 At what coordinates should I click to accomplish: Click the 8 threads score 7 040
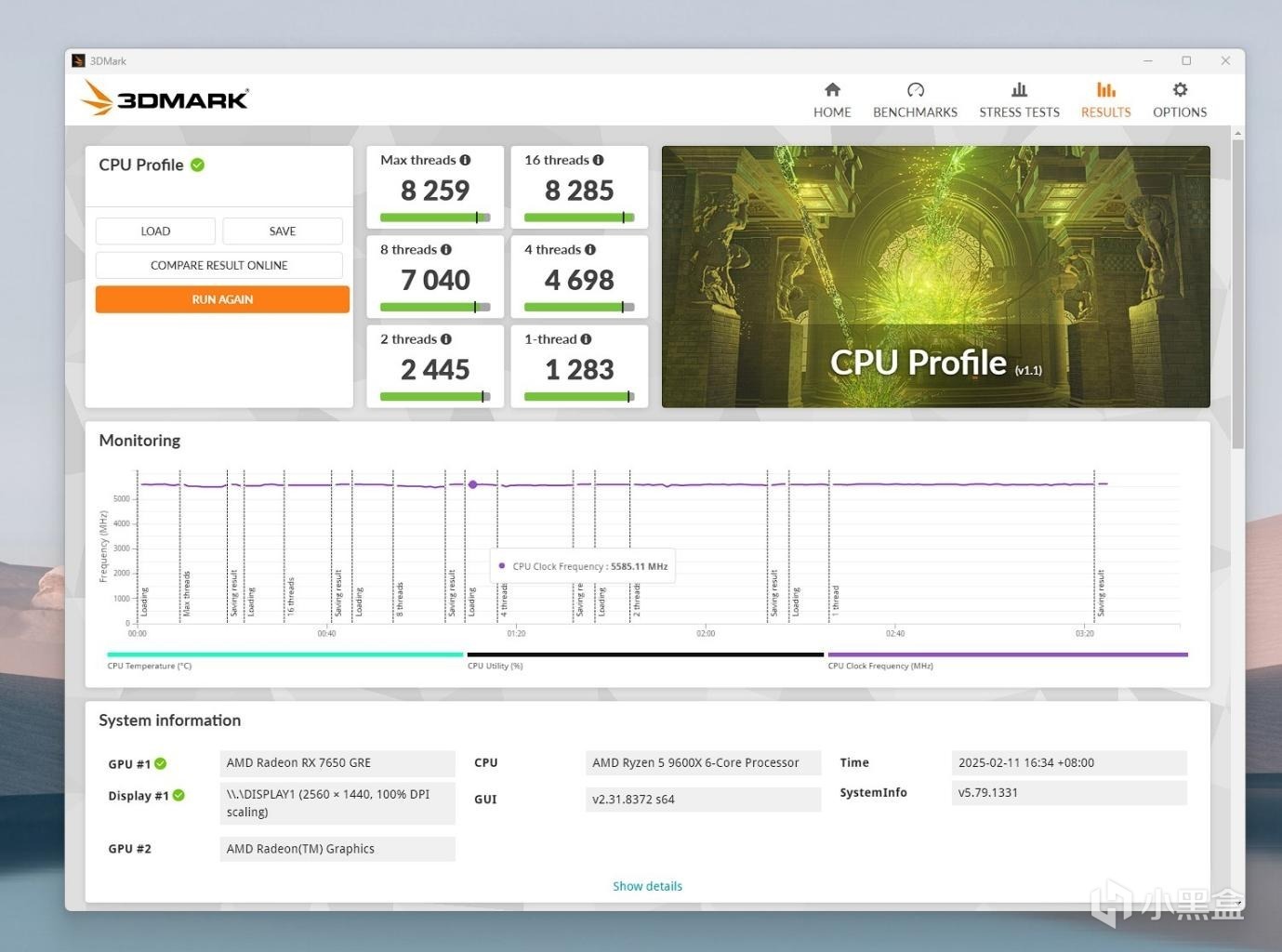click(435, 280)
